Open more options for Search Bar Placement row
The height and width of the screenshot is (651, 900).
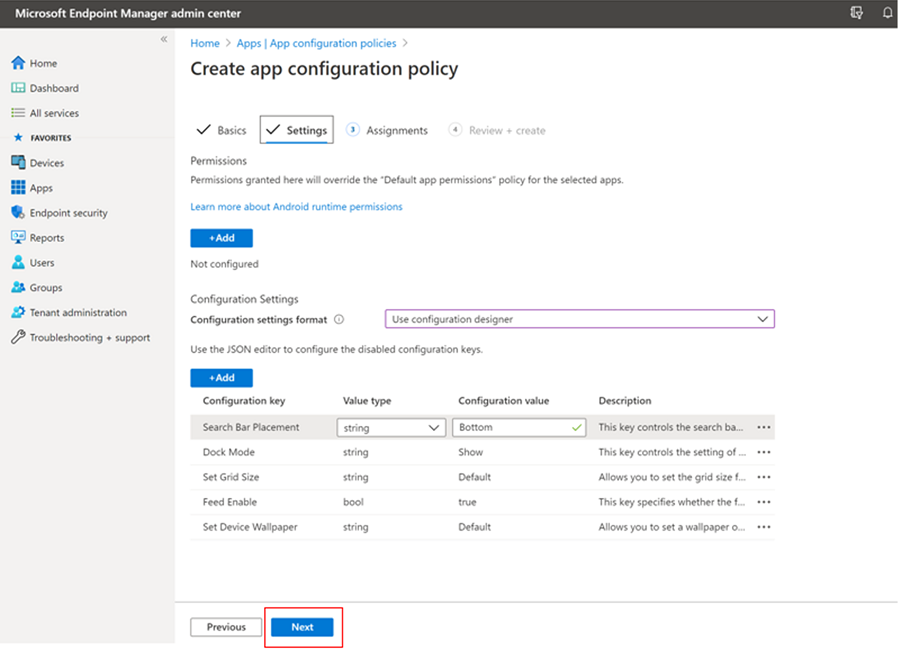tap(763, 427)
